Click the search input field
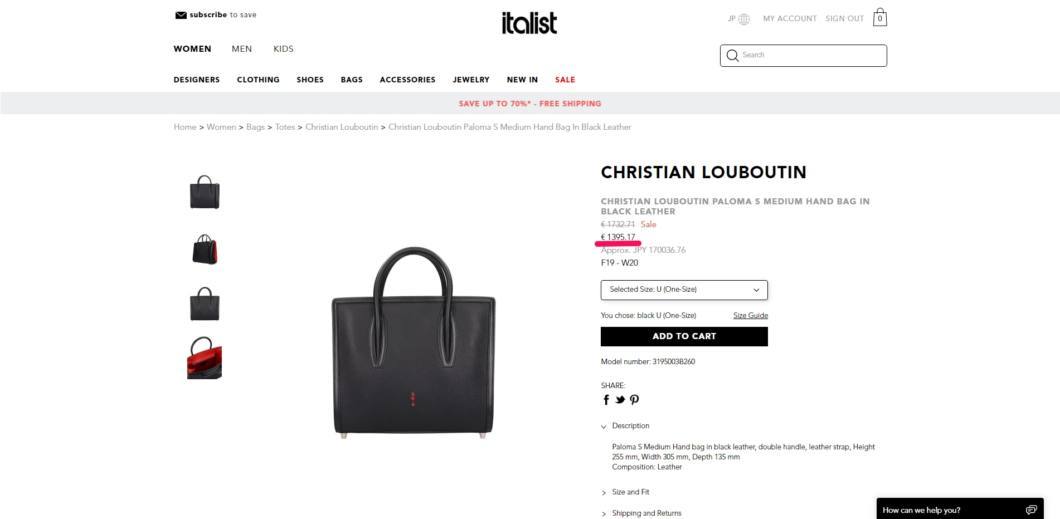The height and width of the screenshot is (519, 1060). click(804, 55)
